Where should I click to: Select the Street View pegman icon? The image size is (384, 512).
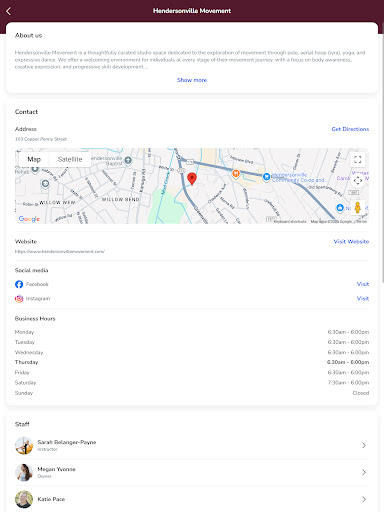358,207
